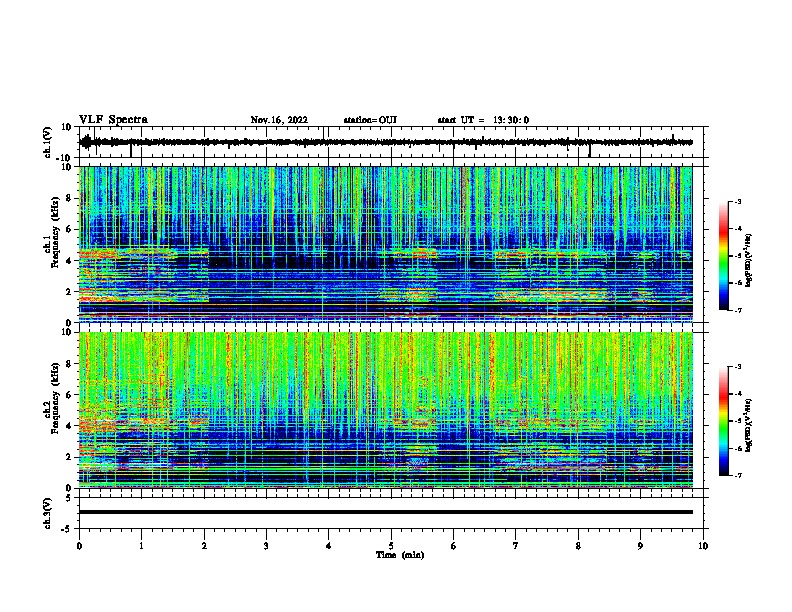This screenshot has width=792, height=612.
Task: Click the log(PSD) label beside ch.2 colorbar
Action: 749,425
